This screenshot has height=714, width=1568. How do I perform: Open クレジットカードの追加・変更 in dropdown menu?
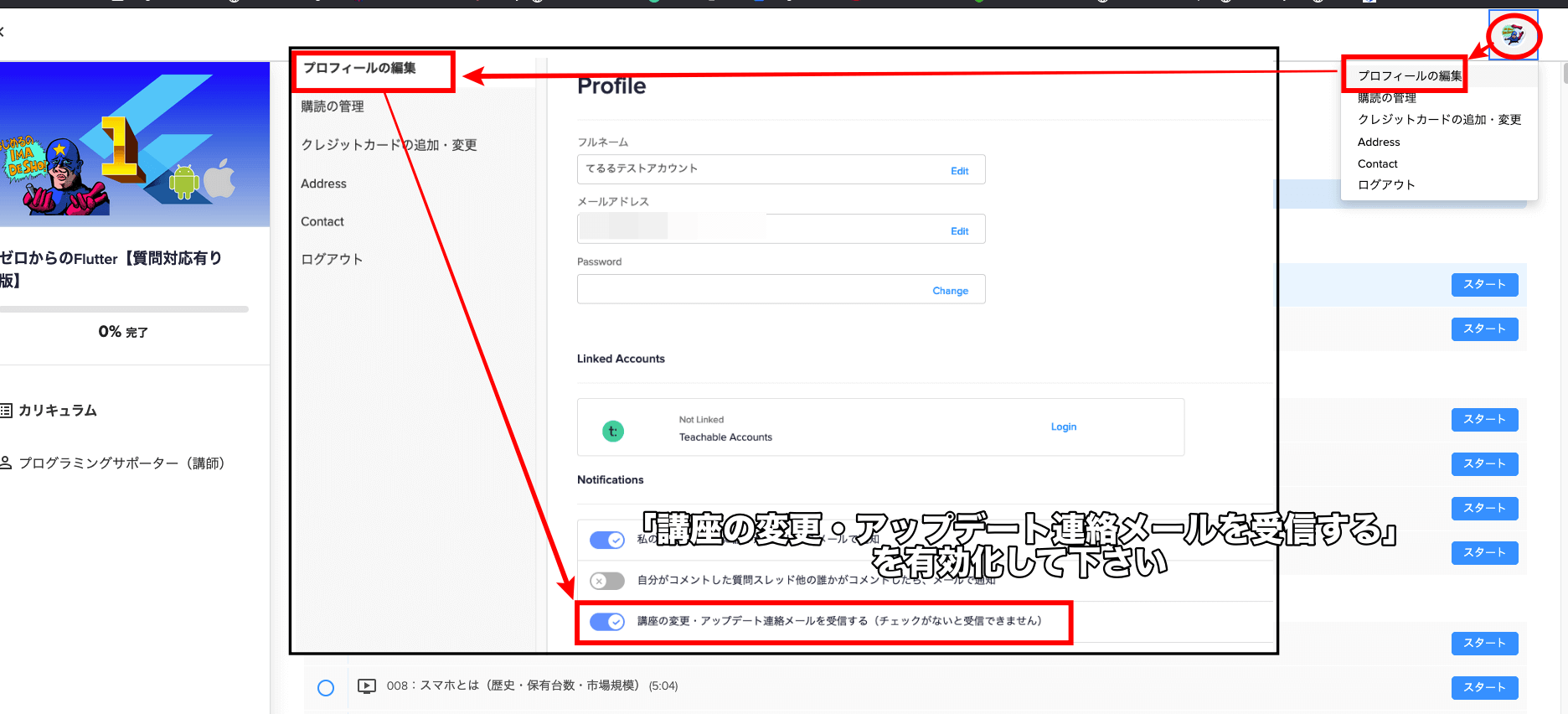(1439, 120)
